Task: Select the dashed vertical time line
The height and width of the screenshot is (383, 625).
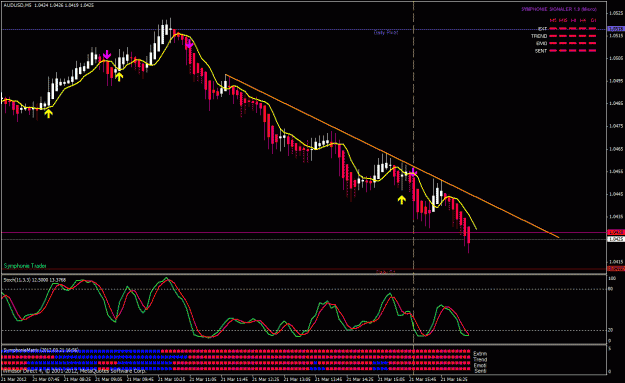Action: click(413, 136)
